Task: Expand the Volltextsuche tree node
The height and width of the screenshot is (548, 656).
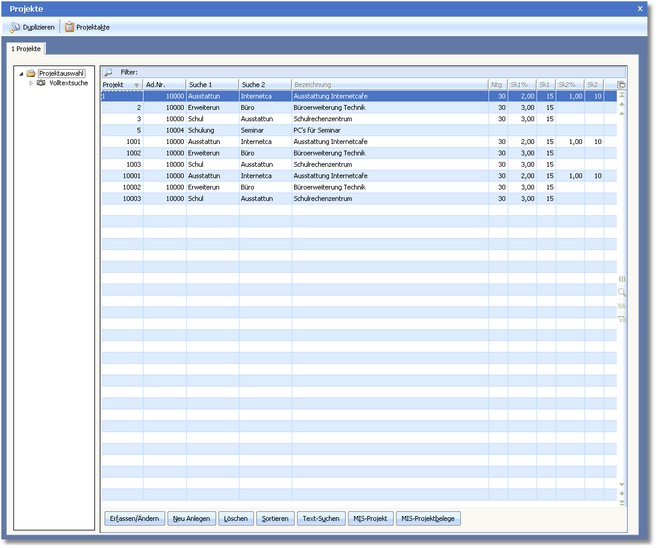Action: tap(30, 83)
